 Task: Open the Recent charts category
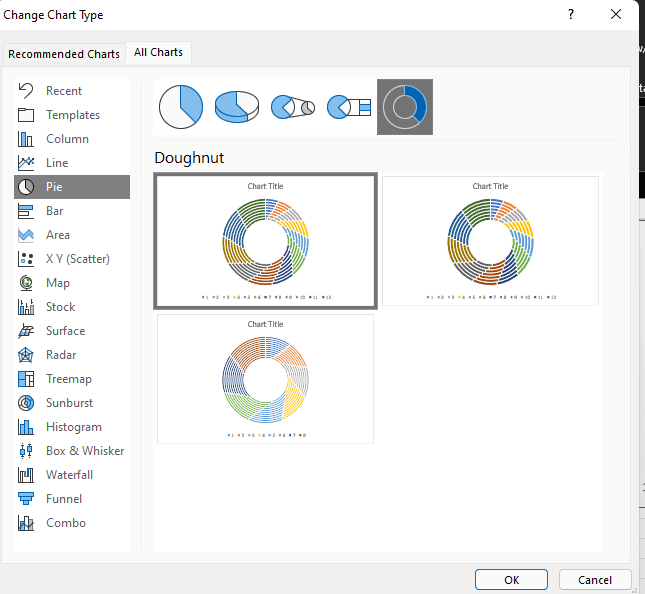(x=64, y=91)
